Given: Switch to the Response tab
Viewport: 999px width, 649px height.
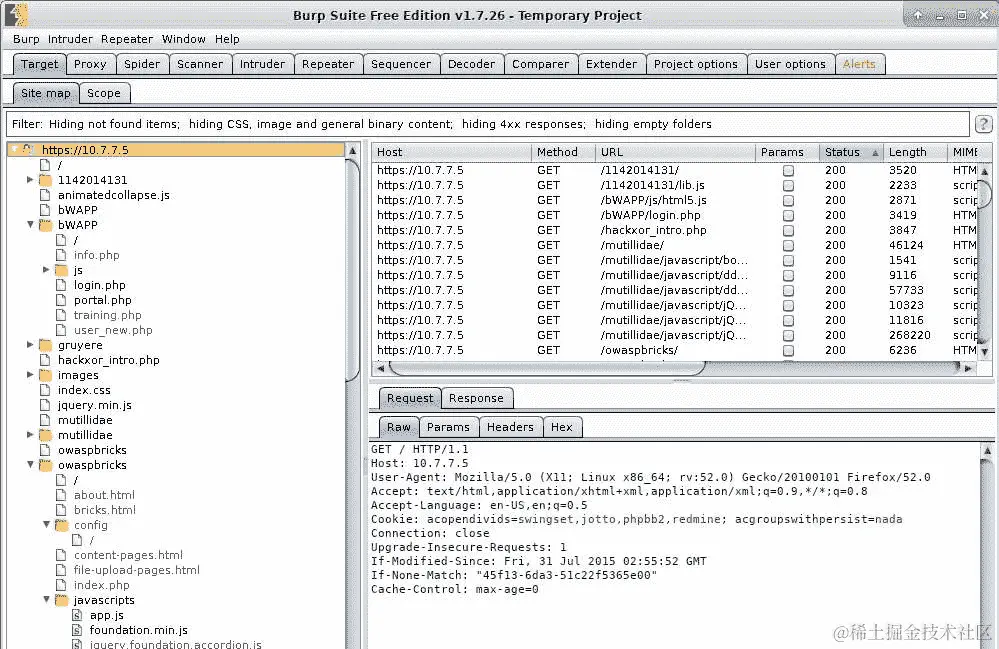Looking at the screenshot, I should (x=476, y=398).
